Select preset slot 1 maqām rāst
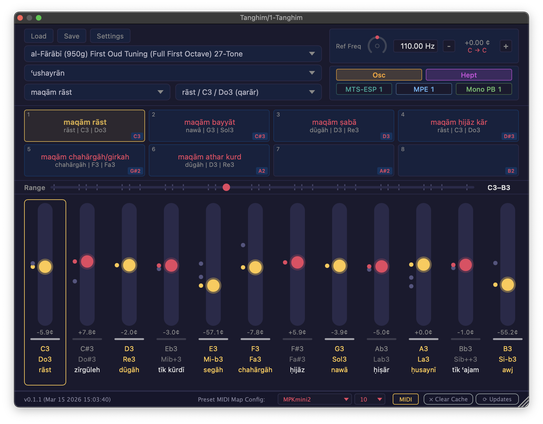The image size is (543, 424). [x=84, y=126]
